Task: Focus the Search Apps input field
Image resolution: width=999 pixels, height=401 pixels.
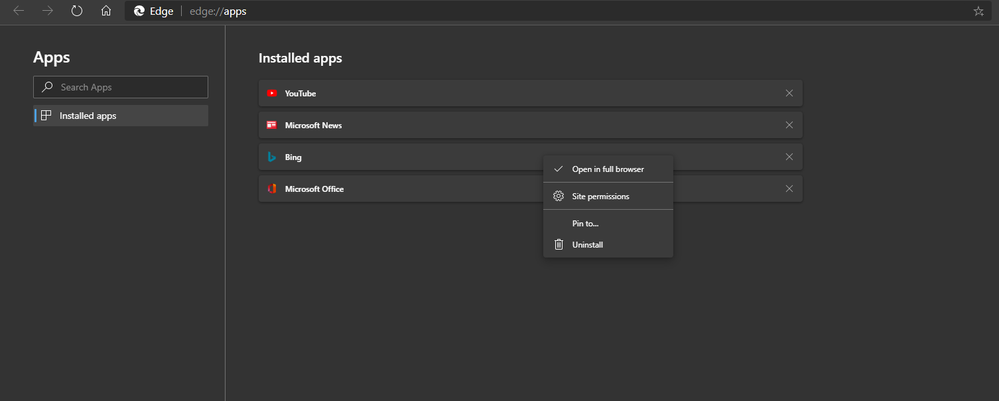Action: coord(120,87)
